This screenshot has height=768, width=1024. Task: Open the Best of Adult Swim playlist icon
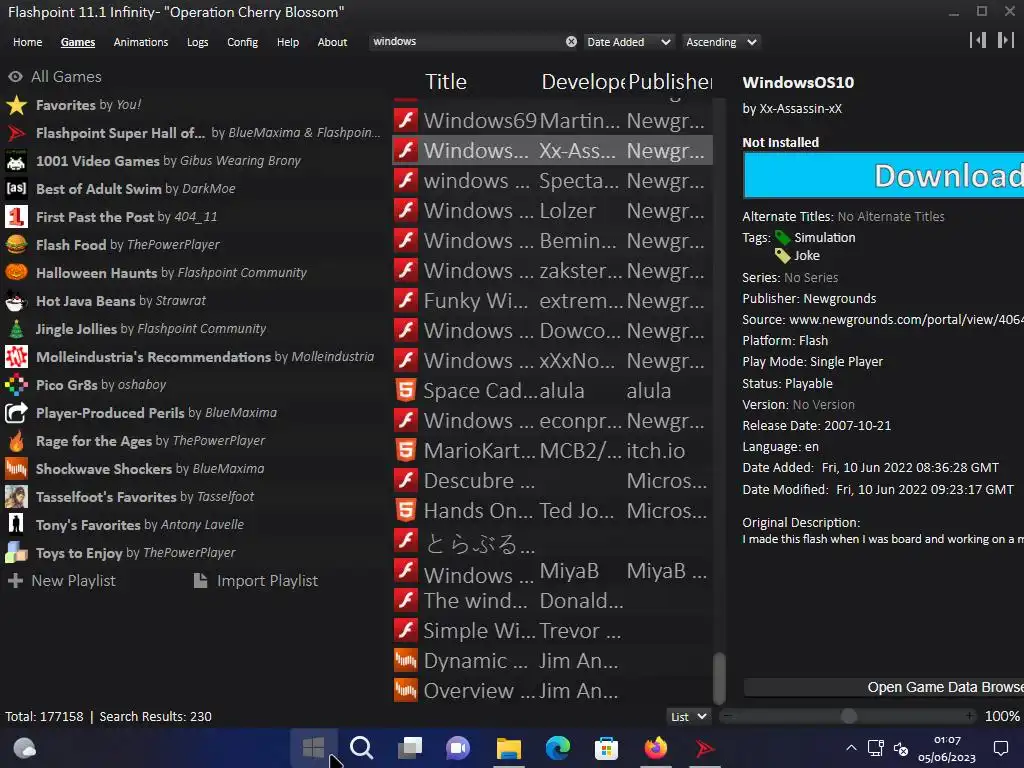point(16,189)
